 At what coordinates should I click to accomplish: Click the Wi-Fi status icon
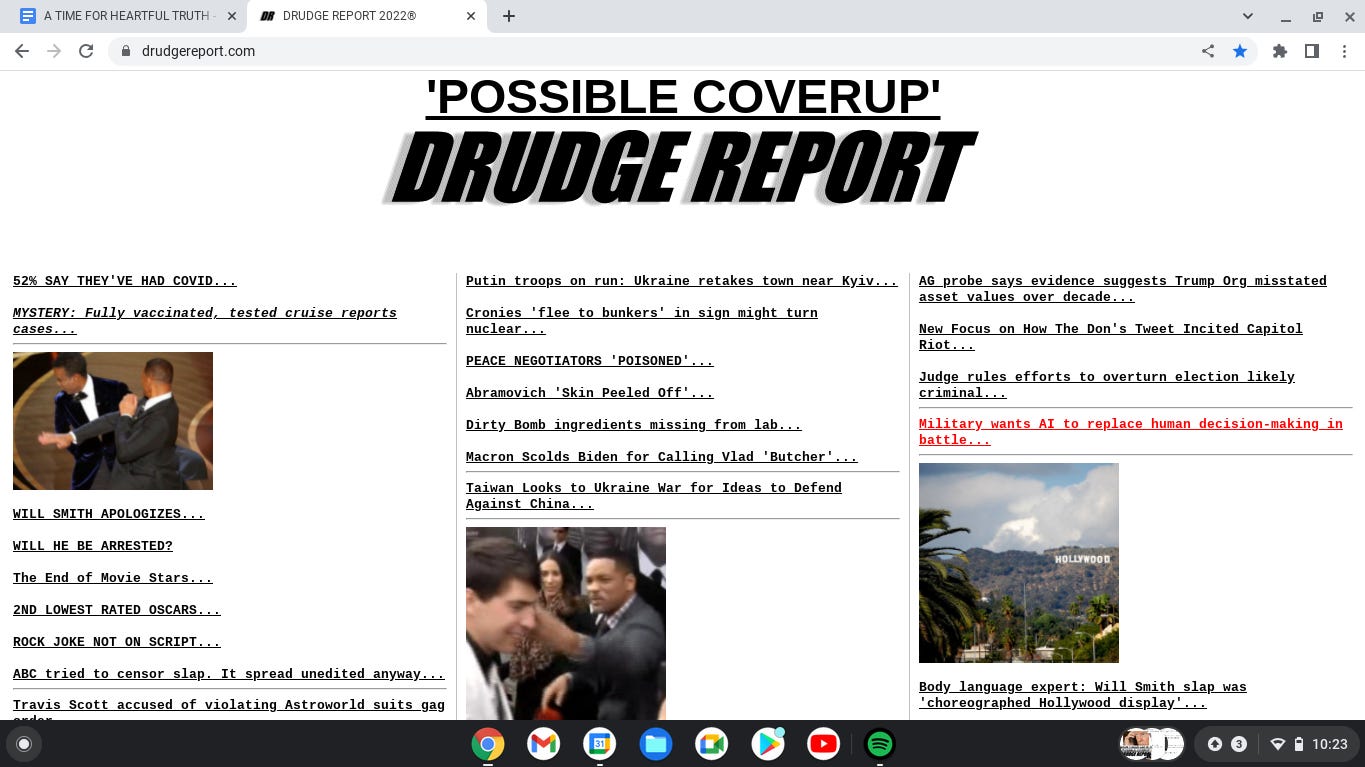(1277, 744)
